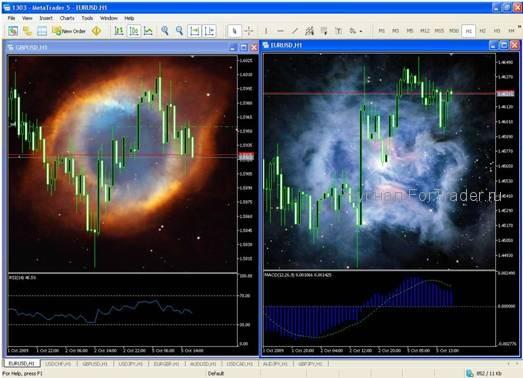Viewport: 523px width, 378px height.
Task: Open the Charts menu
Action: click(67, 18)
